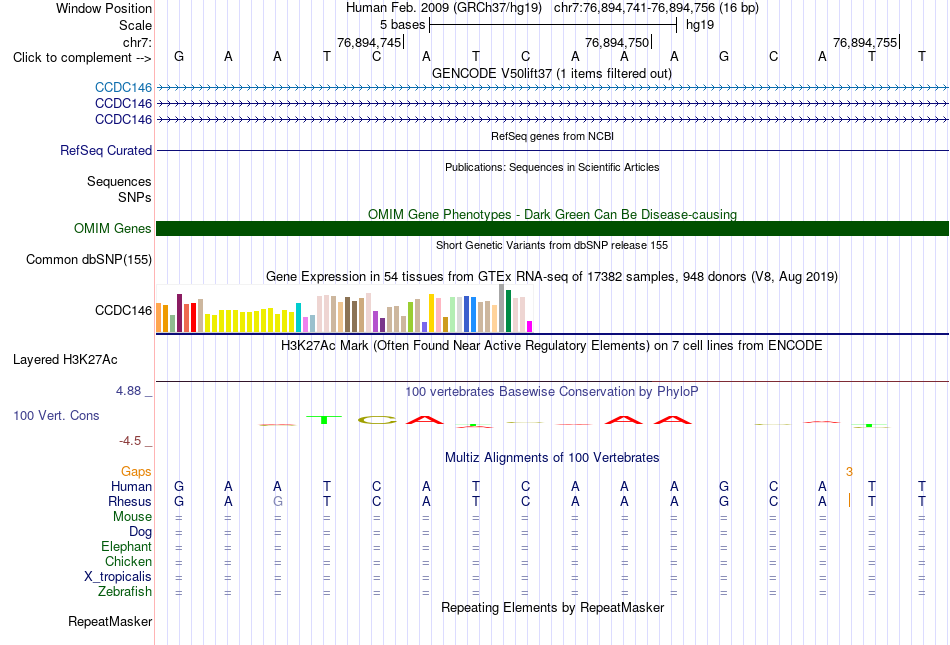Click the orange gap number 3

tap(849, 472)
